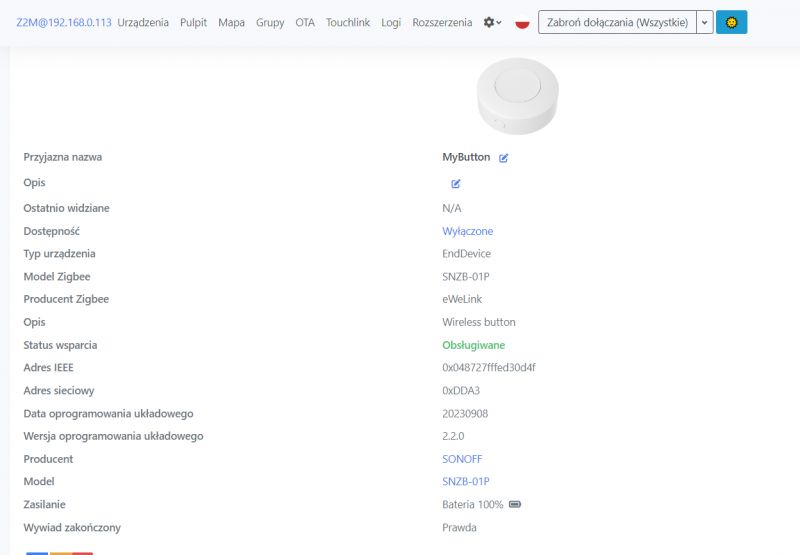Click the IEEE address 0x048727fffed30d4f
800x555 pixels.
pyautogui.click(x=489, y=368)
